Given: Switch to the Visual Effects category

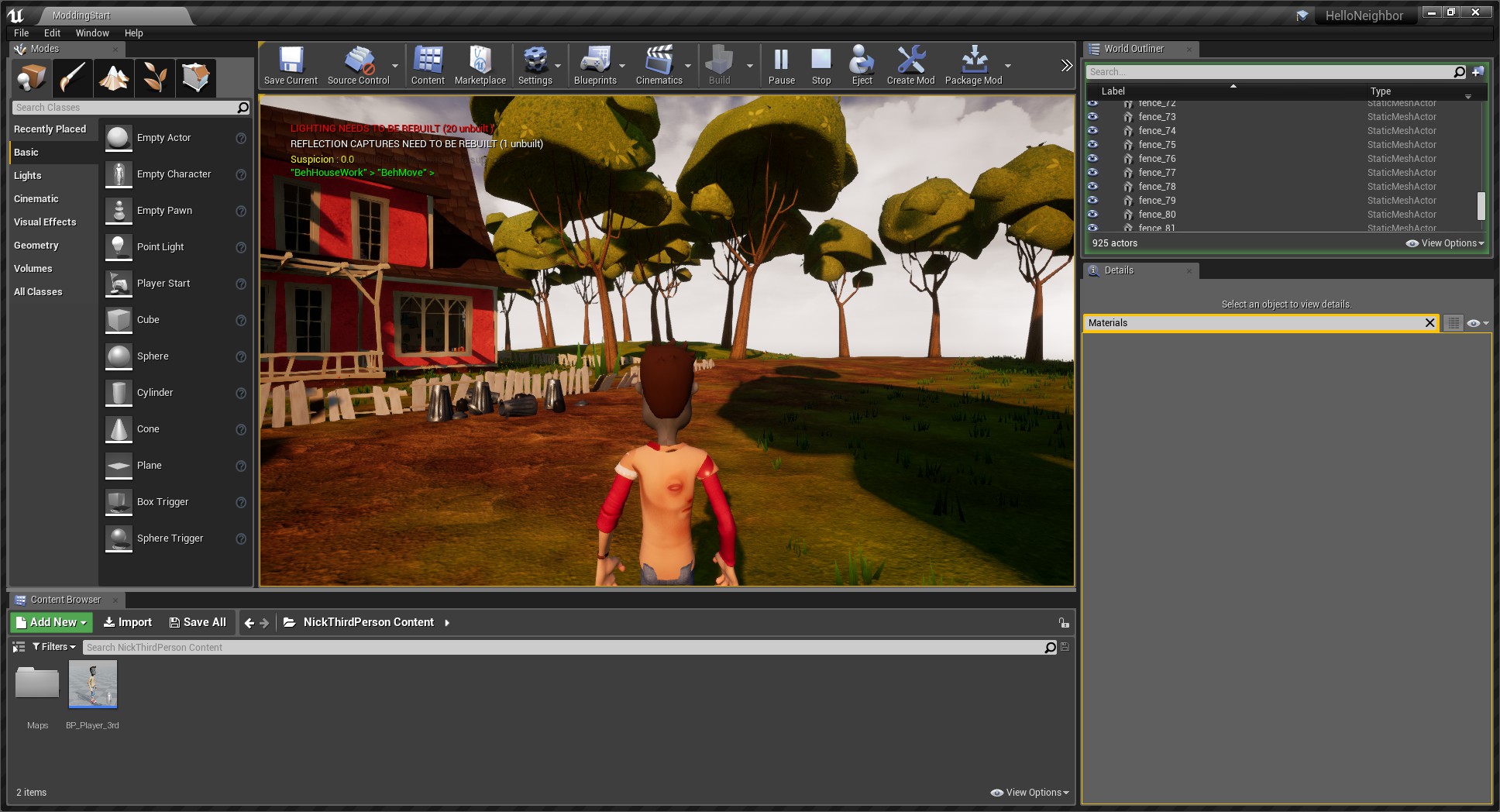Looking at the screenshot, I should (x=45, y=222).
